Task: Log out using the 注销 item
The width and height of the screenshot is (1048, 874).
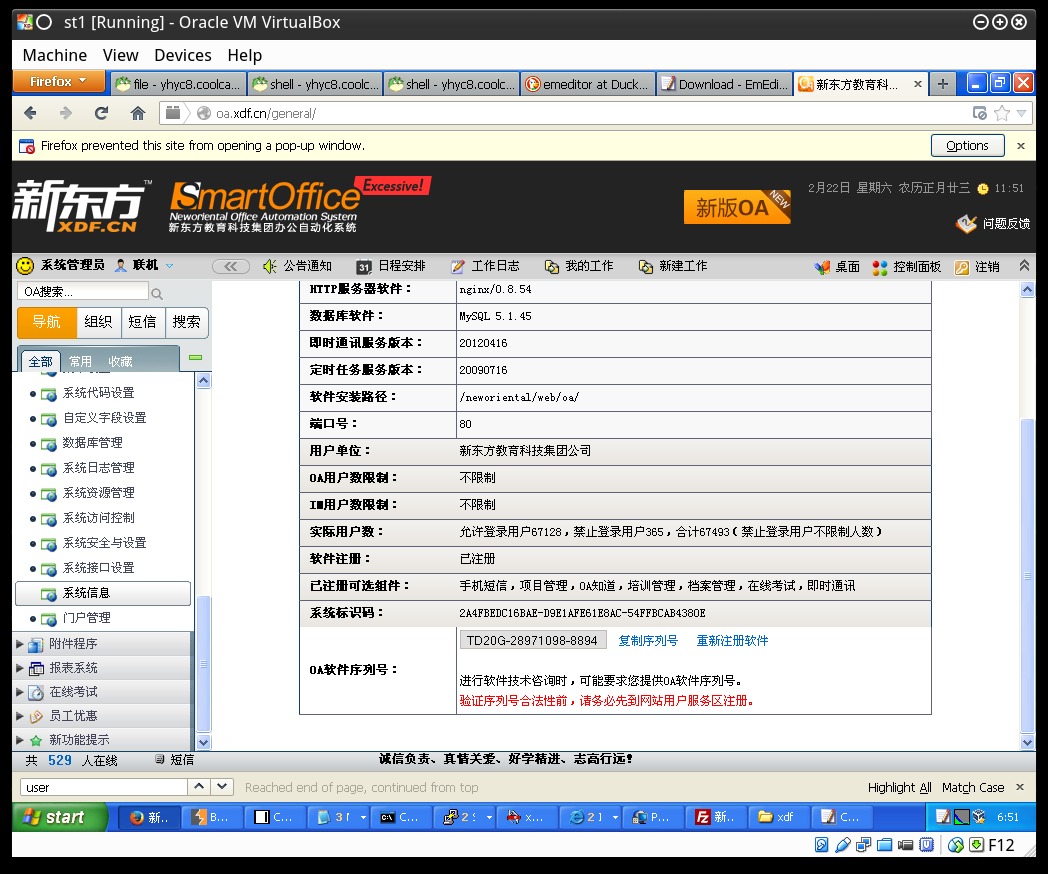Action: [977, 267]
